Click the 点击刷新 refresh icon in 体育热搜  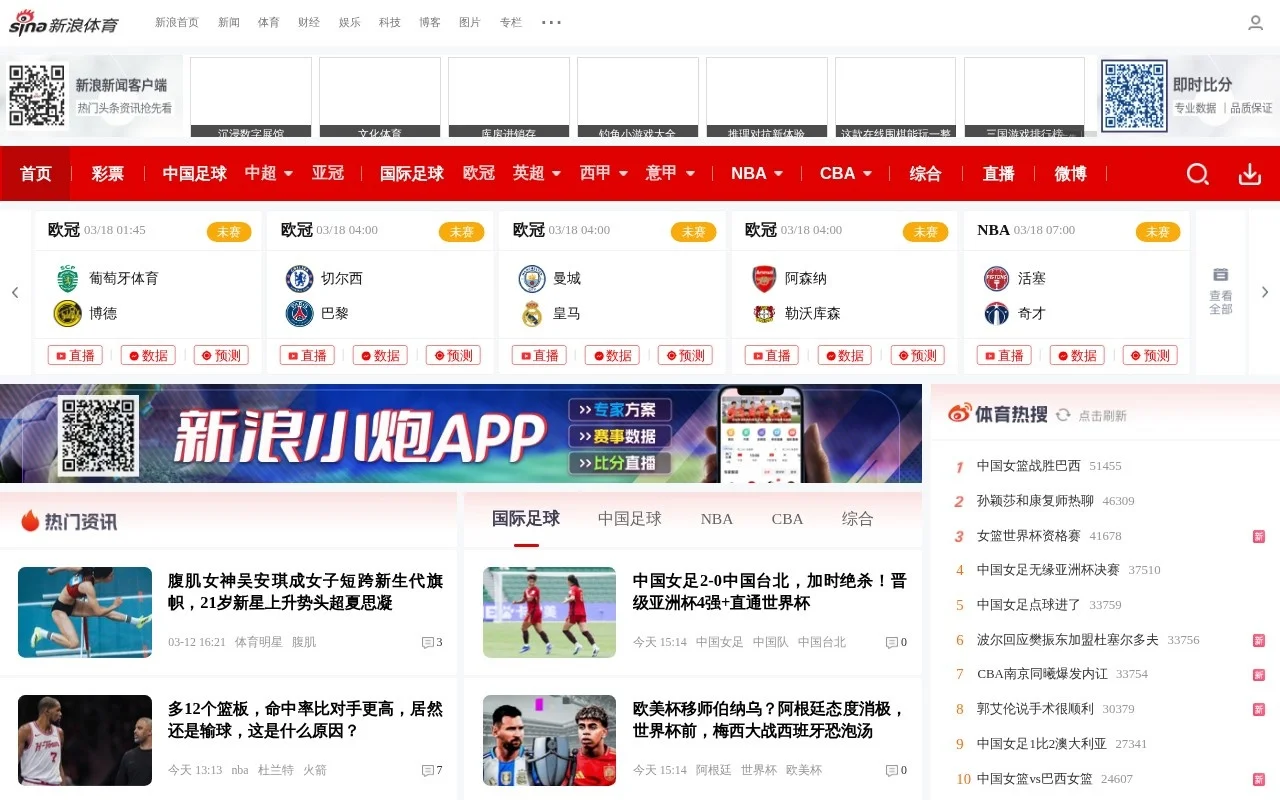[x=1062, y=414]
